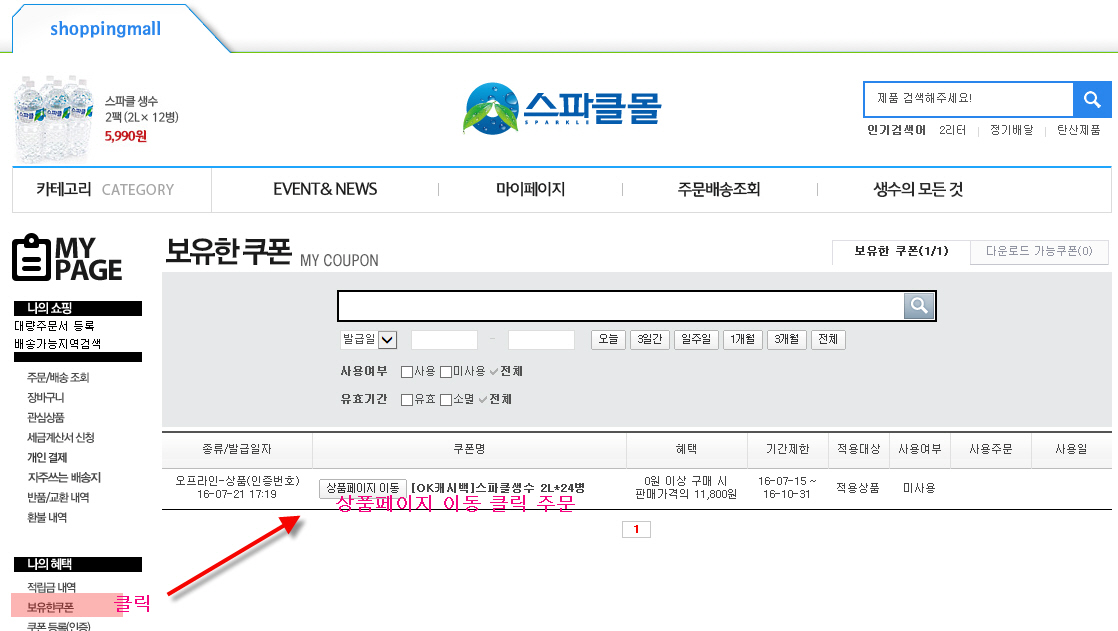This screenshot has height=631, width=1118.
Task: Check the 미사용 checkbox
Action: click(x=446, y=372)
